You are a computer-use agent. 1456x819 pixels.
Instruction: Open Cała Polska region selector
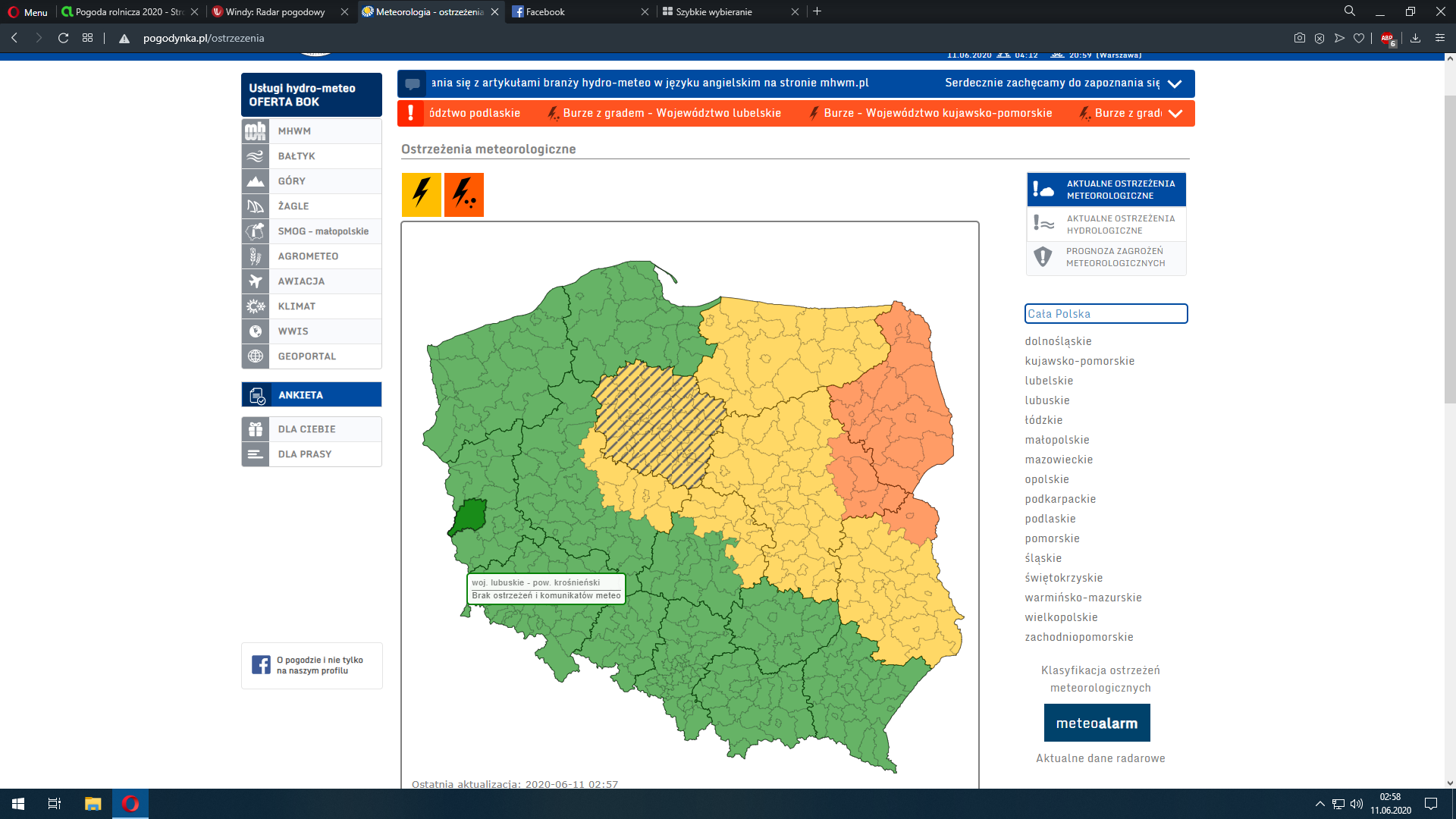coord(1105,314)
